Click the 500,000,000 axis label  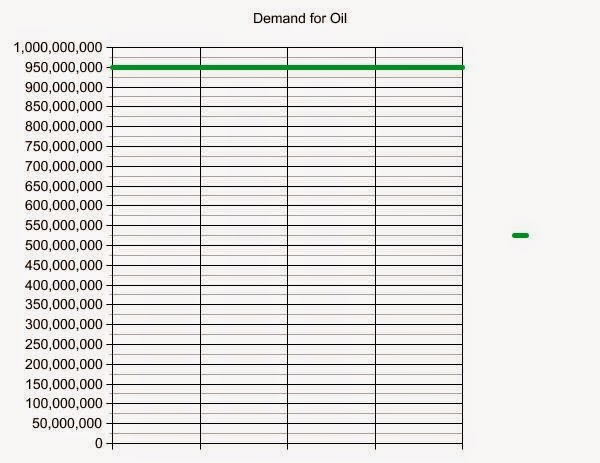pyautogui.click(x=64, y=245)
